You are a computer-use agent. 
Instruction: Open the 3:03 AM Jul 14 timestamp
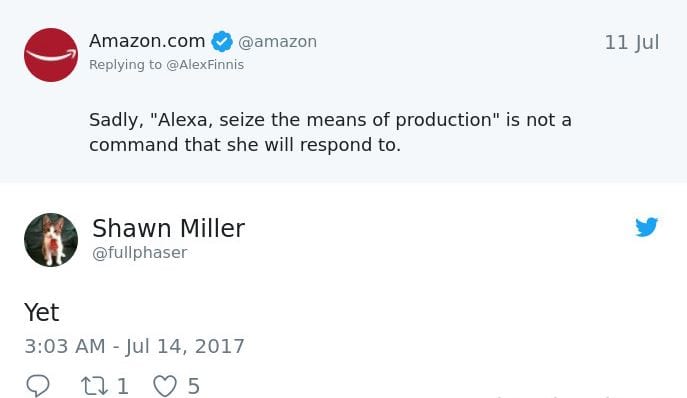click(135, 346)
